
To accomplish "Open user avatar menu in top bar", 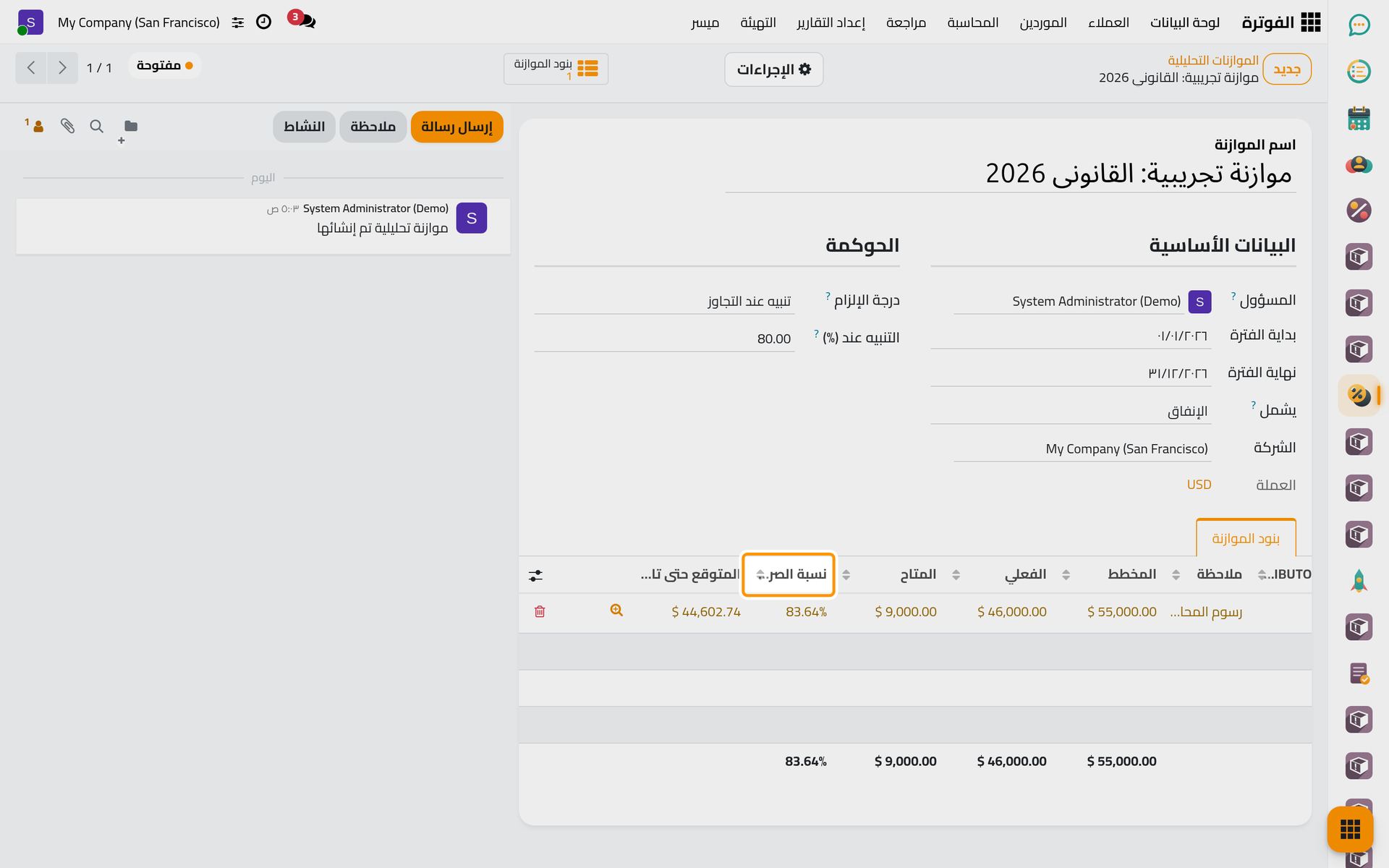I will [30, 22].
